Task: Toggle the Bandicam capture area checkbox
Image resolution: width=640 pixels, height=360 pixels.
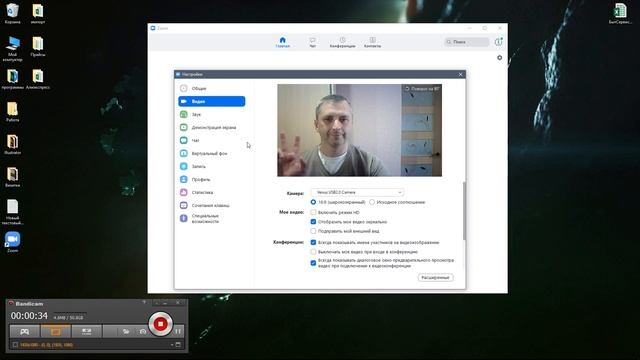Action: (x=15, y=344)
